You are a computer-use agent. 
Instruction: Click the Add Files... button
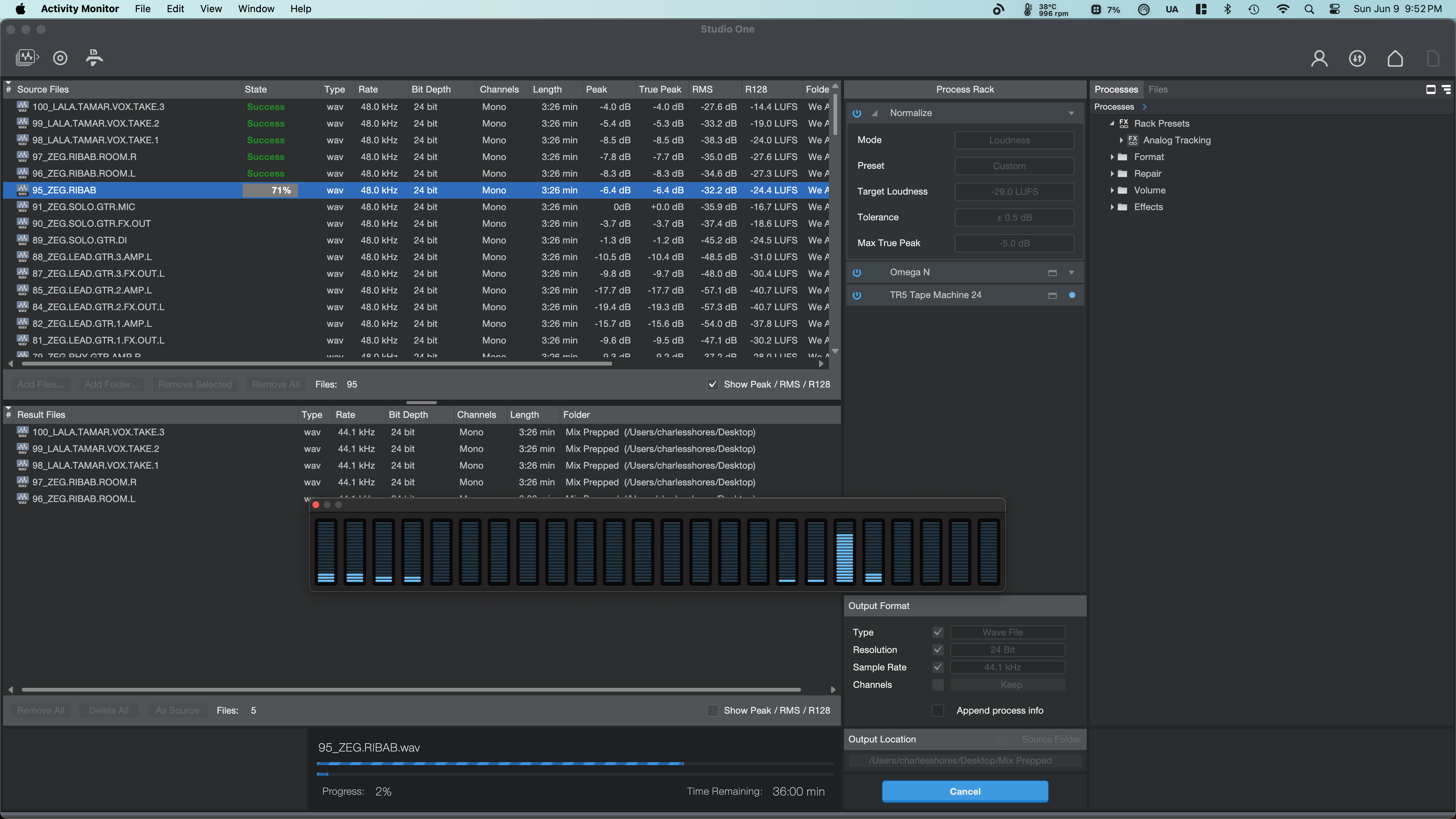pyautogui.click(x=41, y=384)
